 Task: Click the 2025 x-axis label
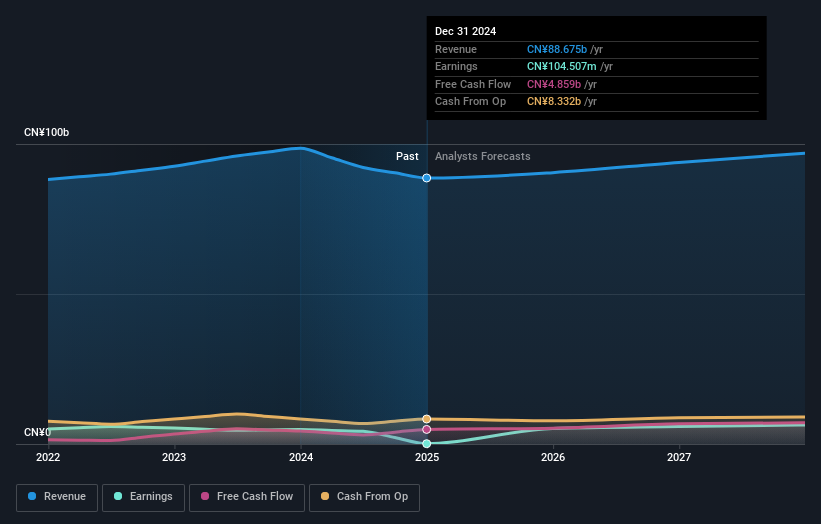[x=427, y=457]
